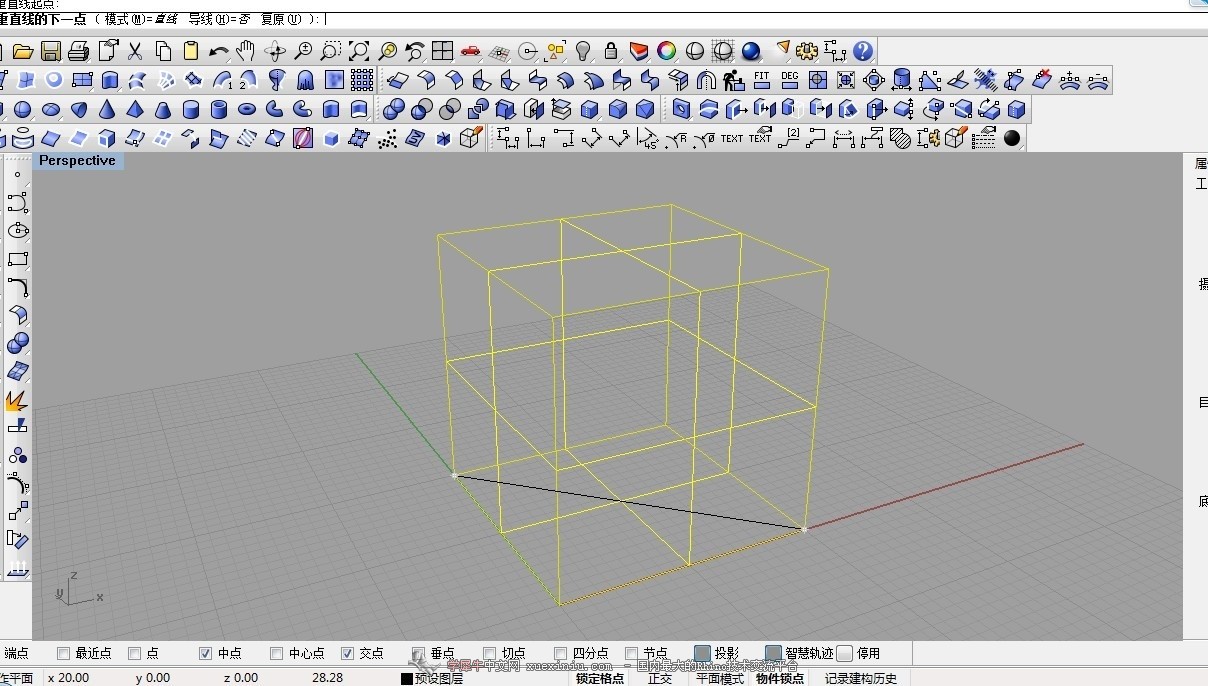
Task: Enable the 点 osnap checkbox
Action: click(135, 654)
